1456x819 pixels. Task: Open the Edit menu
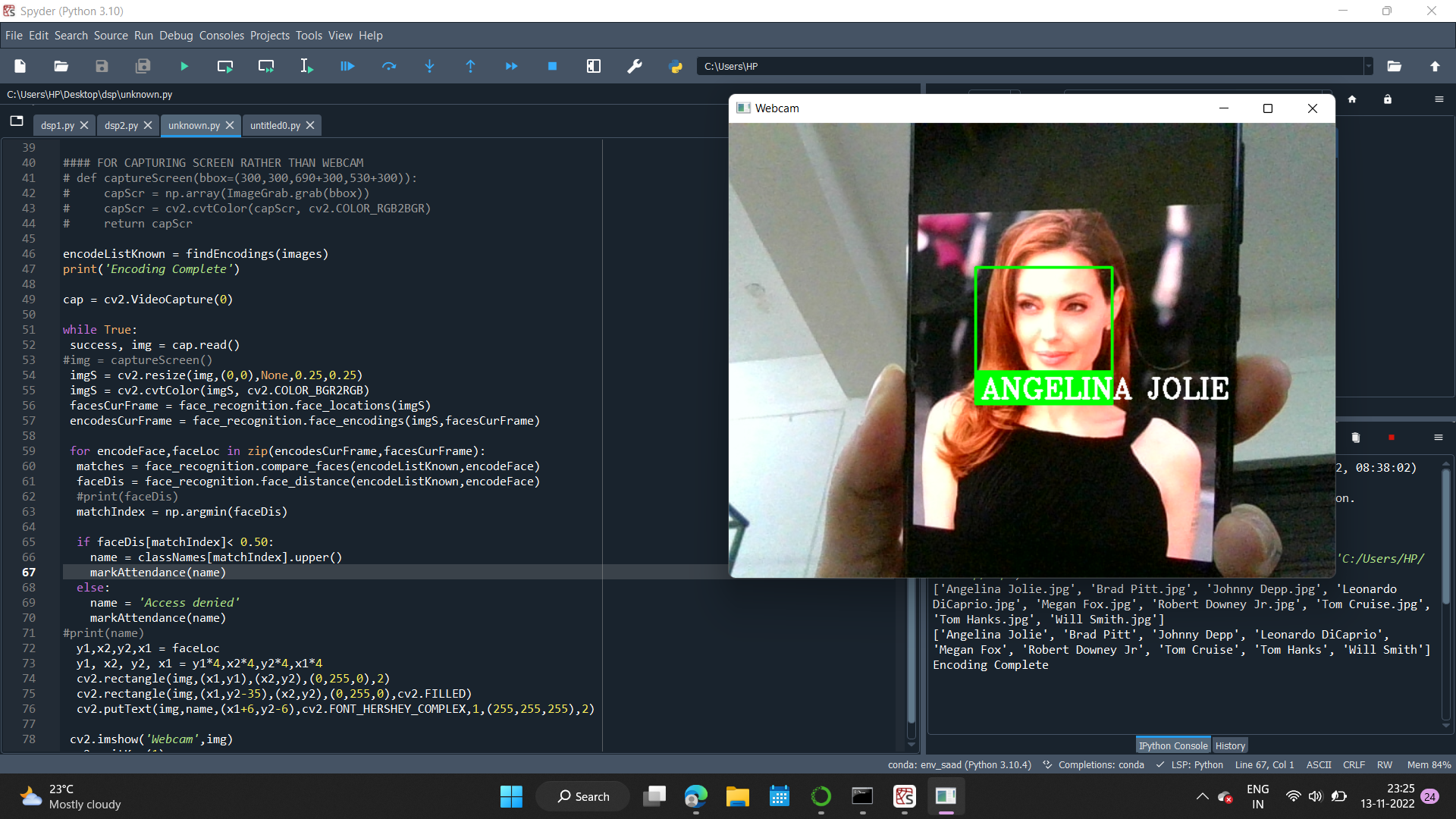click(39, 36)
